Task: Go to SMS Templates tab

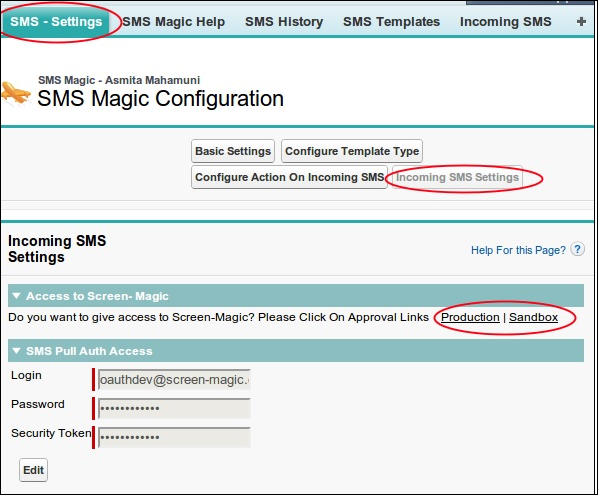Action: point(391,22)
